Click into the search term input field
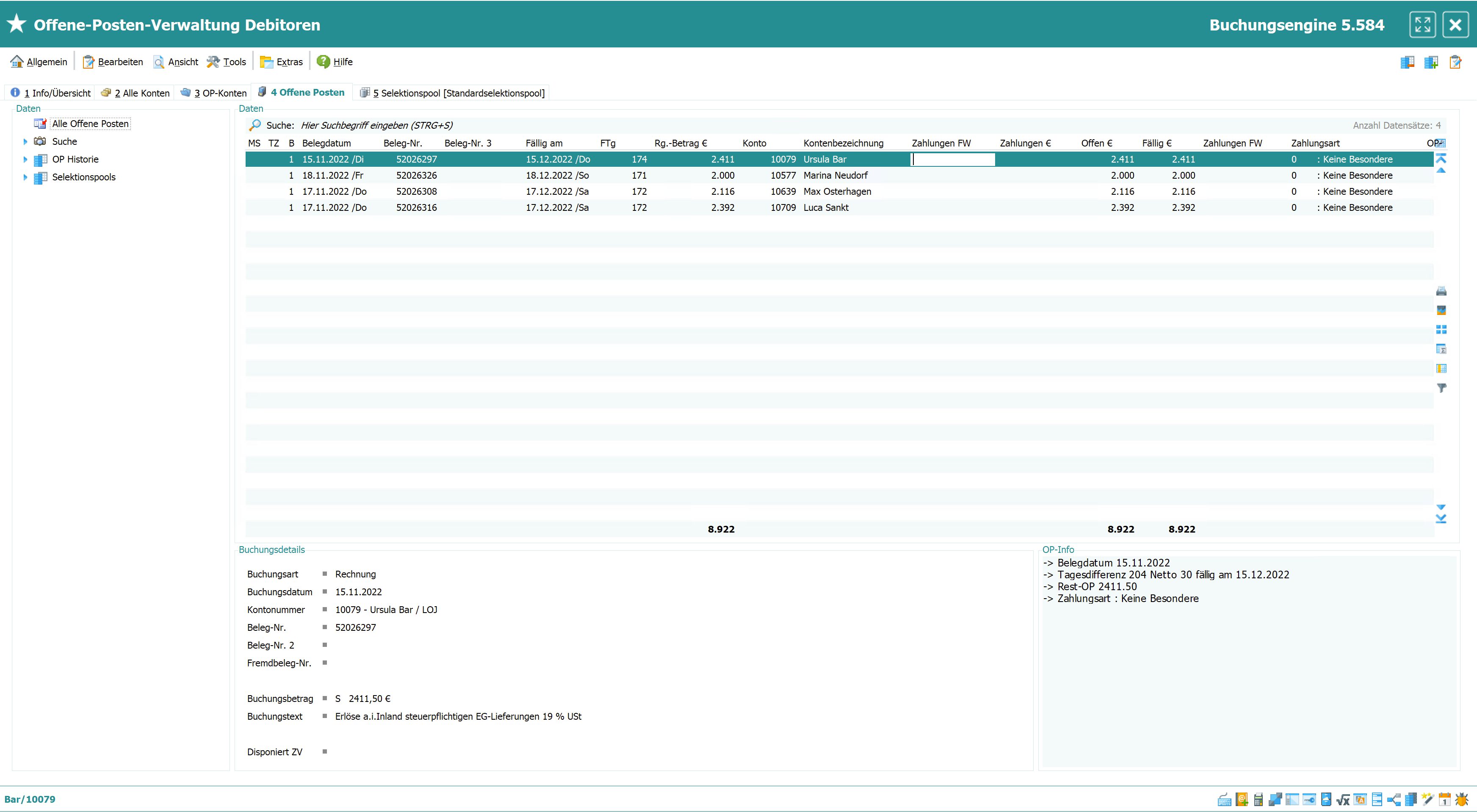Image resolution: width=1477 pixels, height=812 pixels. (376, 125)
